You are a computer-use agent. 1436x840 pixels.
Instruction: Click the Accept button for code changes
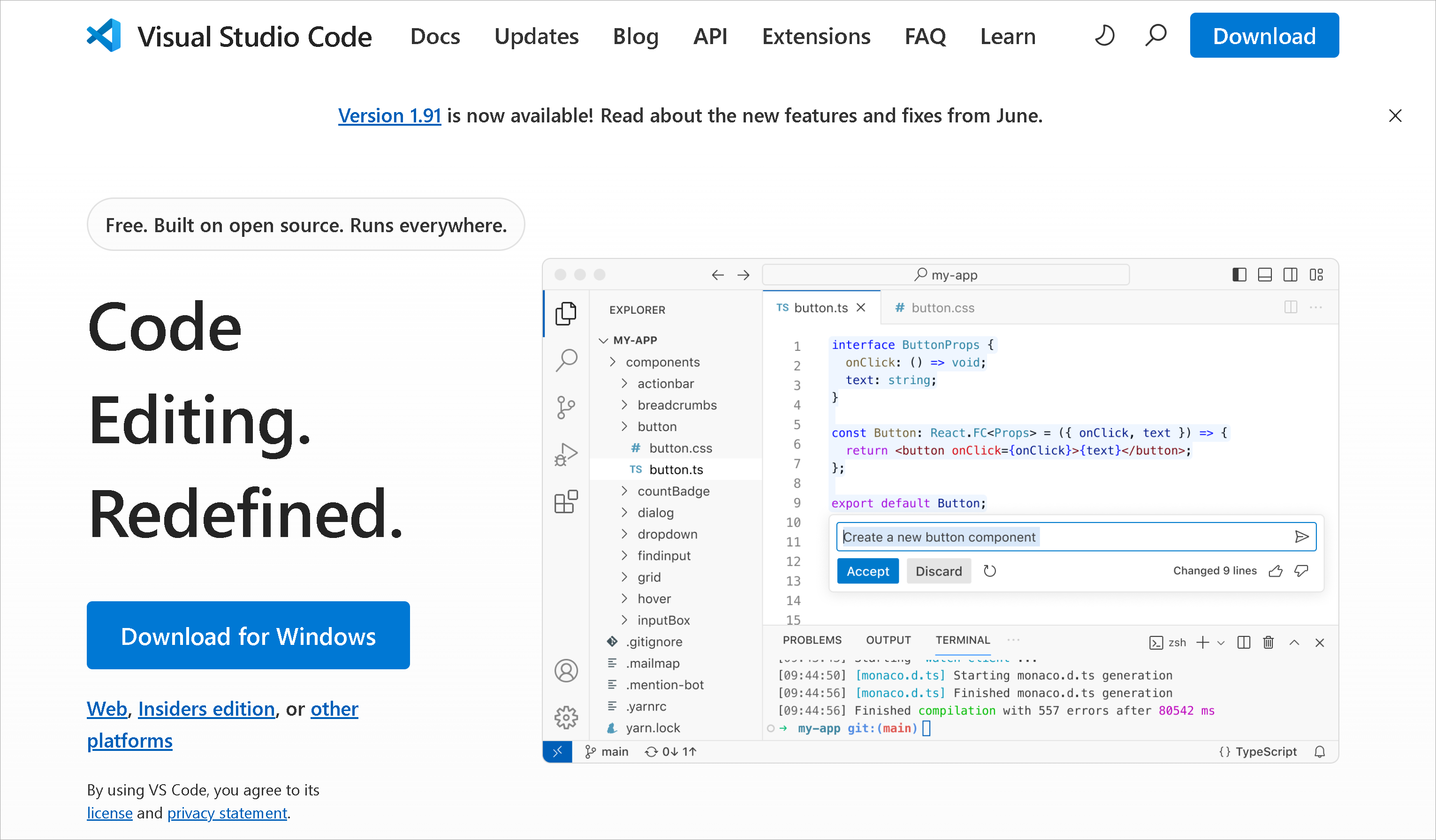click(866, 571)
